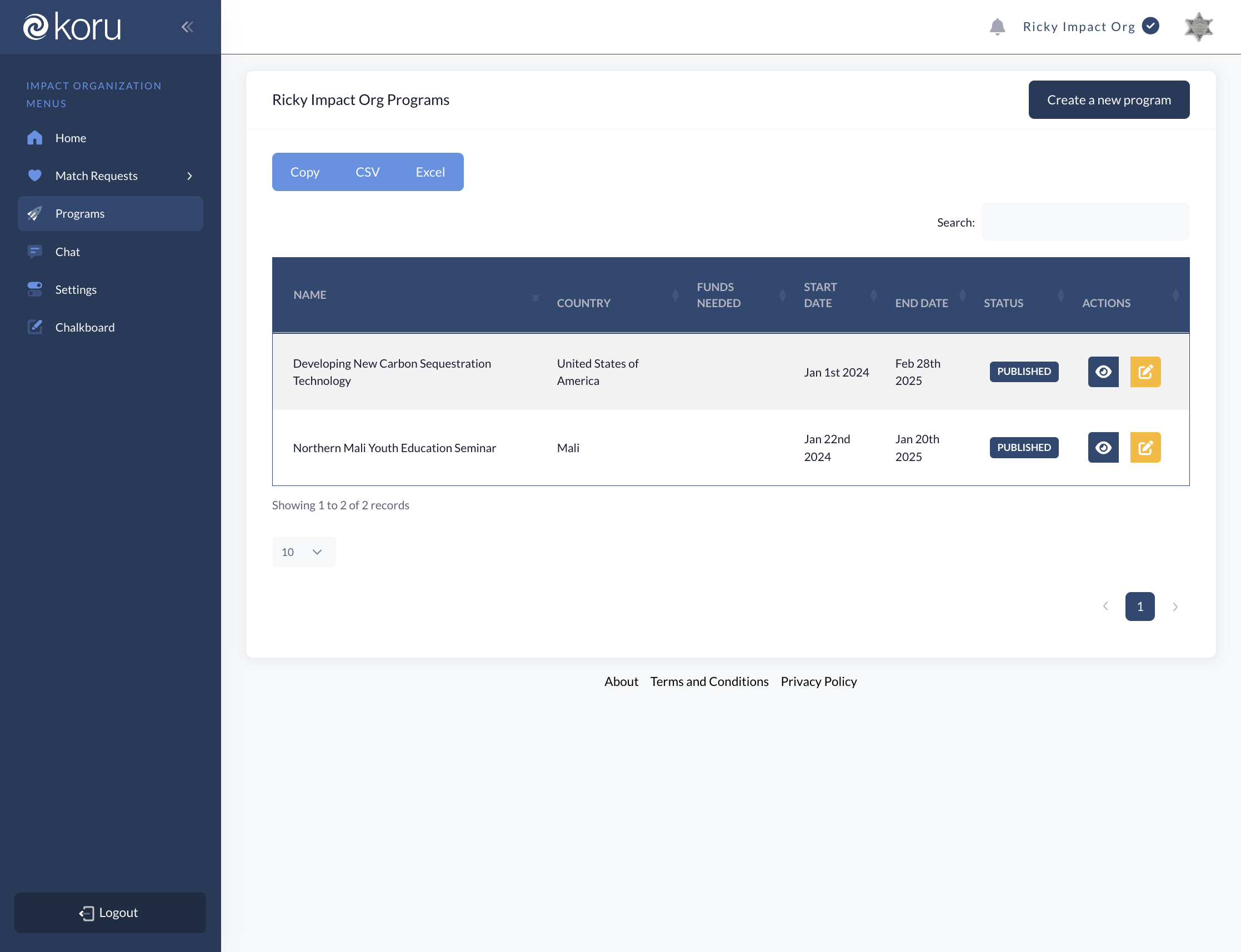Image resolution: width=1241 pixels, height=952 pixels.
Task: Sort by the COUNTRY column
Action: [616, 295]
